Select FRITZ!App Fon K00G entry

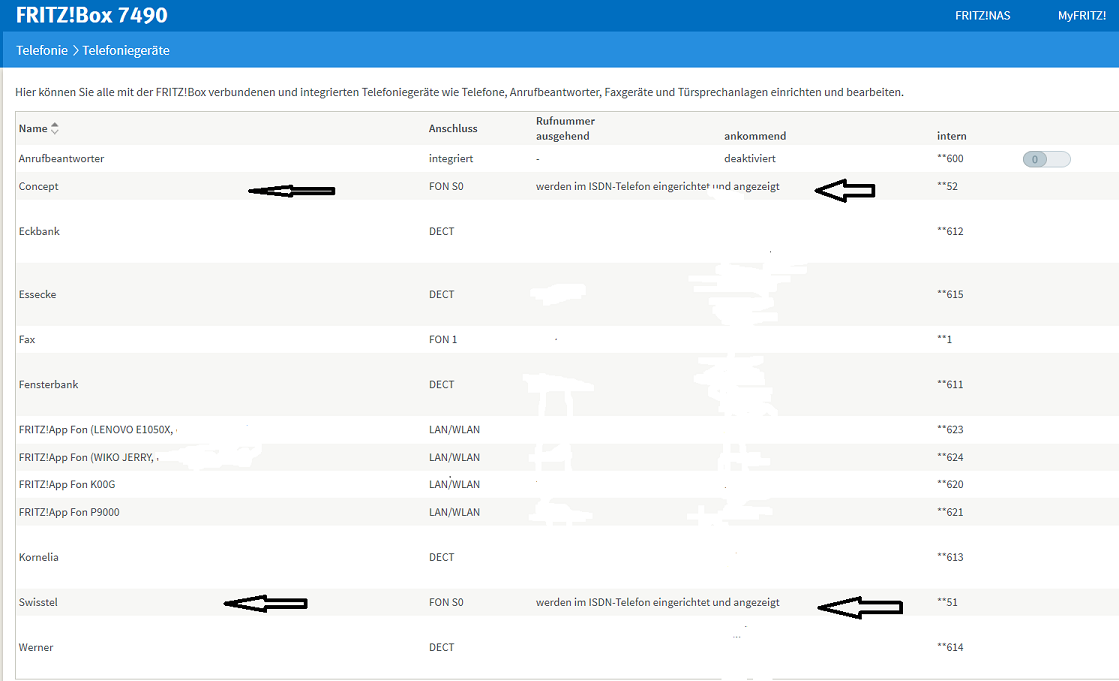click(x=67, y=484)
